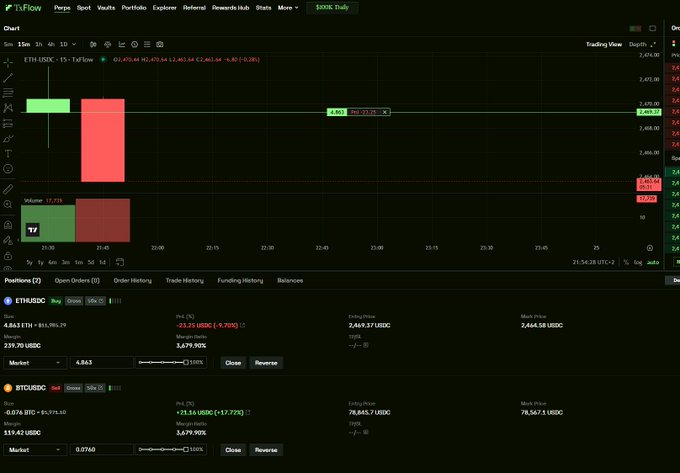Open the emoji icons tool
Screen dimensions: 680x473
tap(8, 169)
